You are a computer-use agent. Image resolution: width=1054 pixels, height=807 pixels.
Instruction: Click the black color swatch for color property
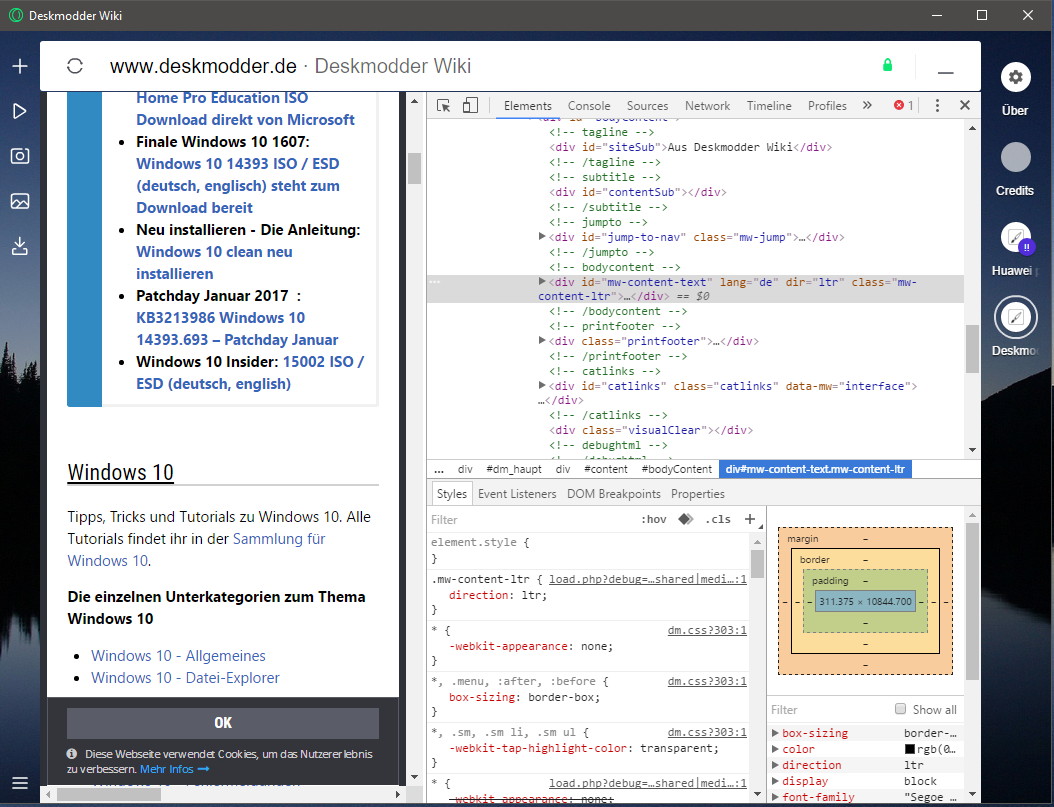tap(909, 749)
